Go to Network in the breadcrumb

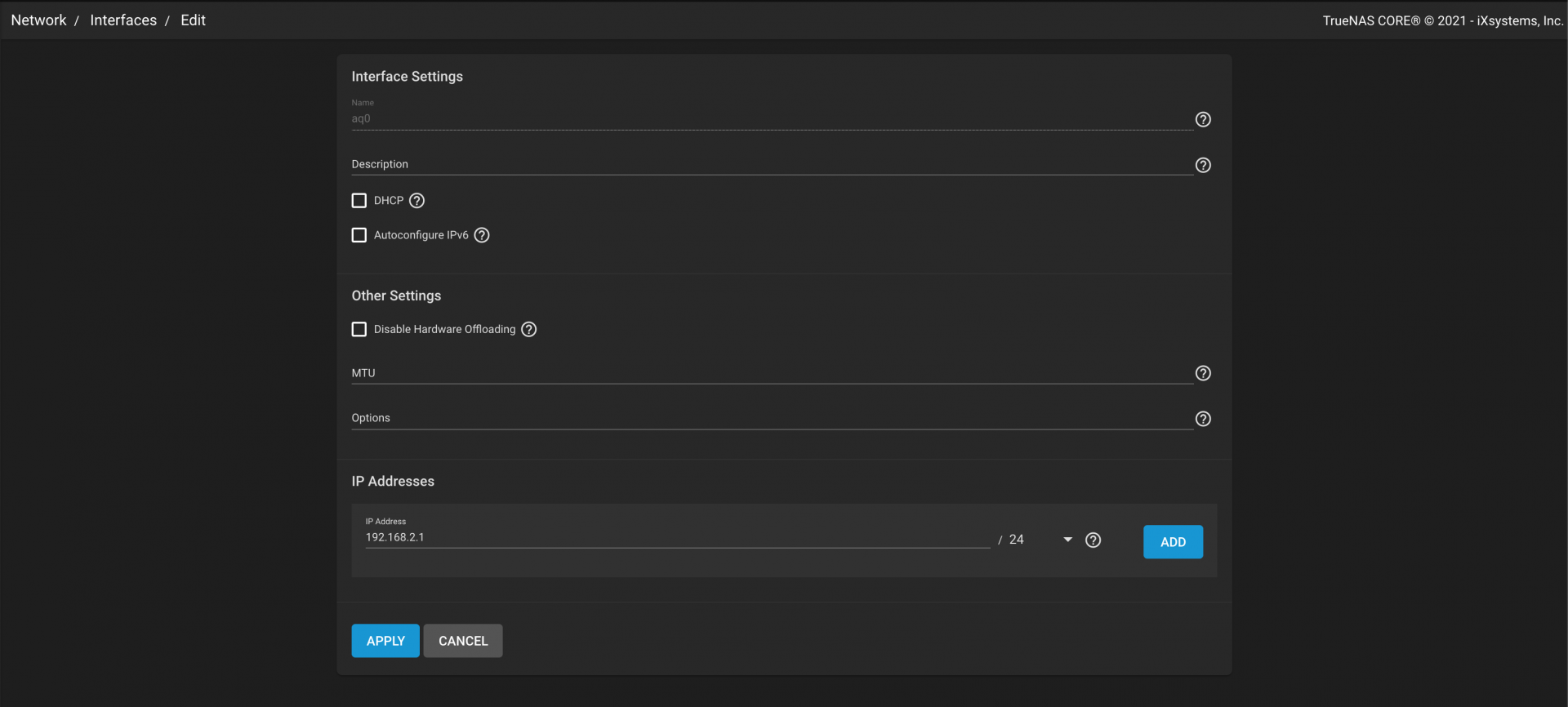(x=38, y=20)
